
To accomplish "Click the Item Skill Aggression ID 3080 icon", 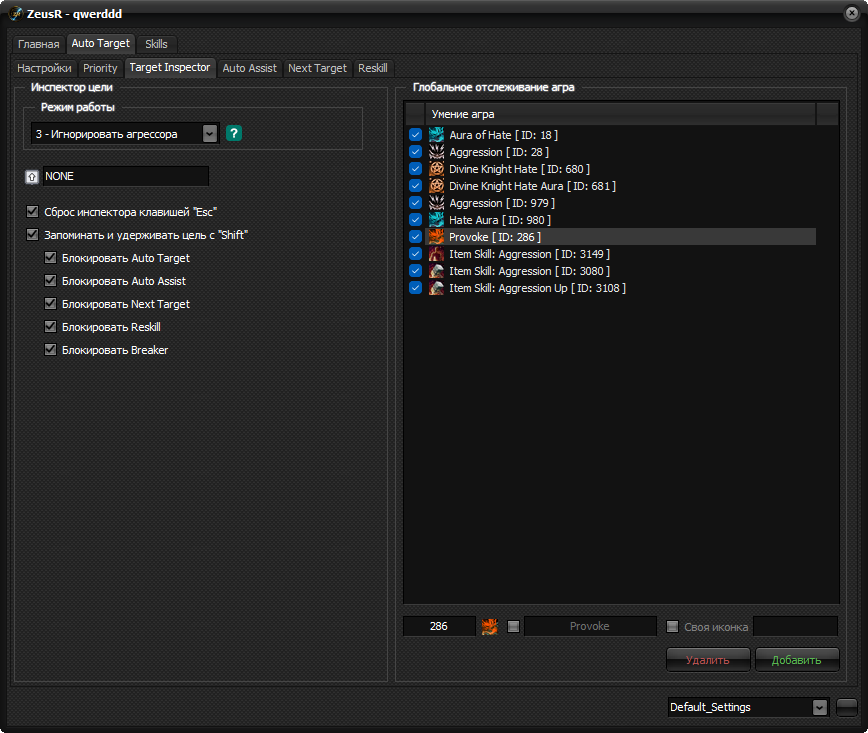I will pyautogui.click(x=436, y=271).
